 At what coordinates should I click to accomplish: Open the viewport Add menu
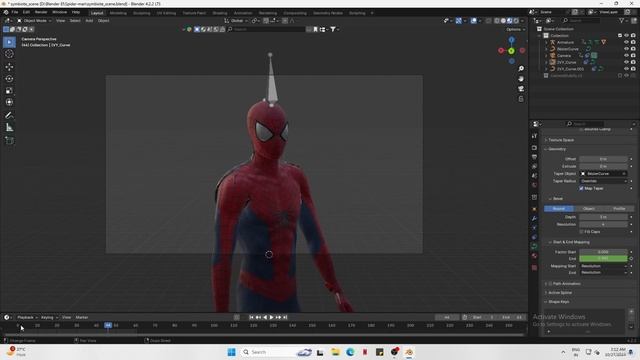89,20
